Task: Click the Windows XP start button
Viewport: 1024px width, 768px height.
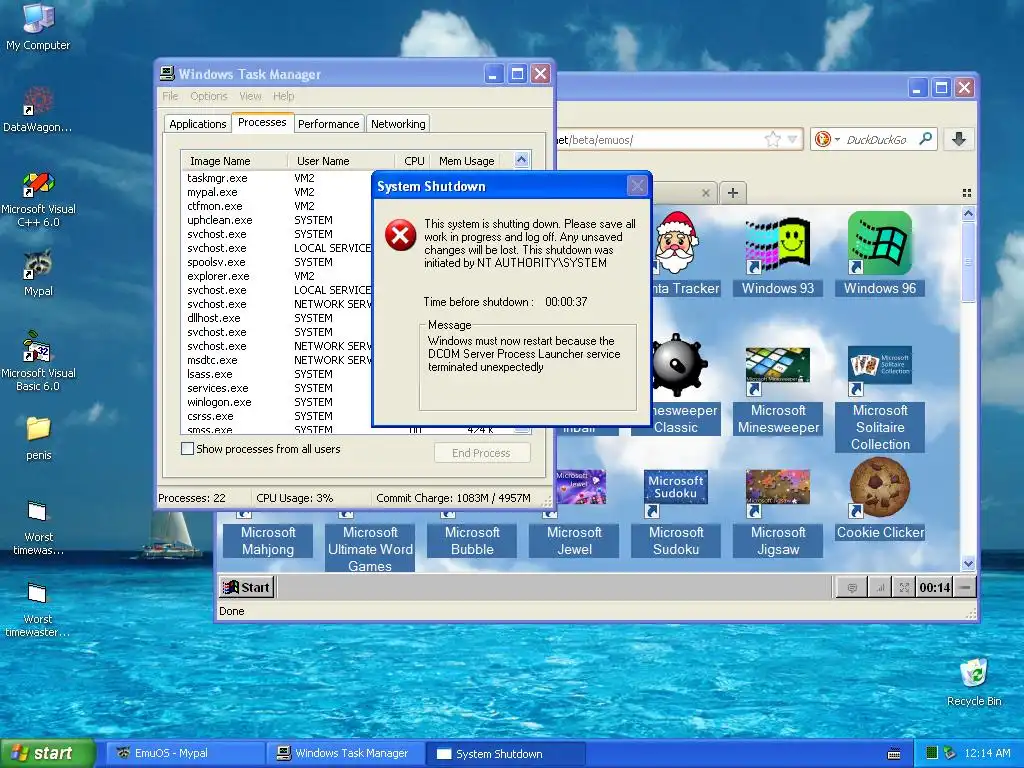Action: (x=47, y=753)
